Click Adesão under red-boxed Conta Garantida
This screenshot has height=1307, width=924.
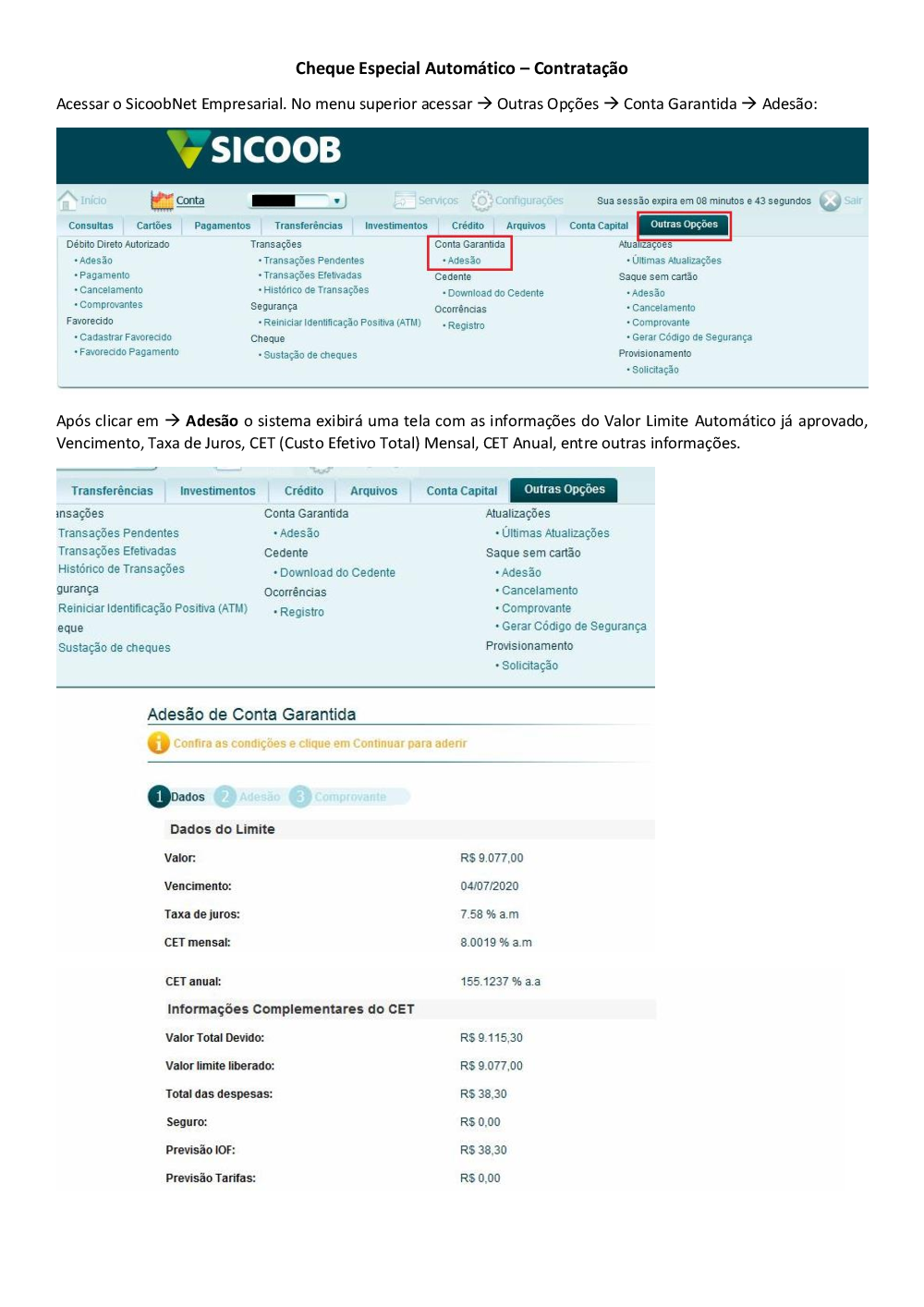[x=464, y=261]
